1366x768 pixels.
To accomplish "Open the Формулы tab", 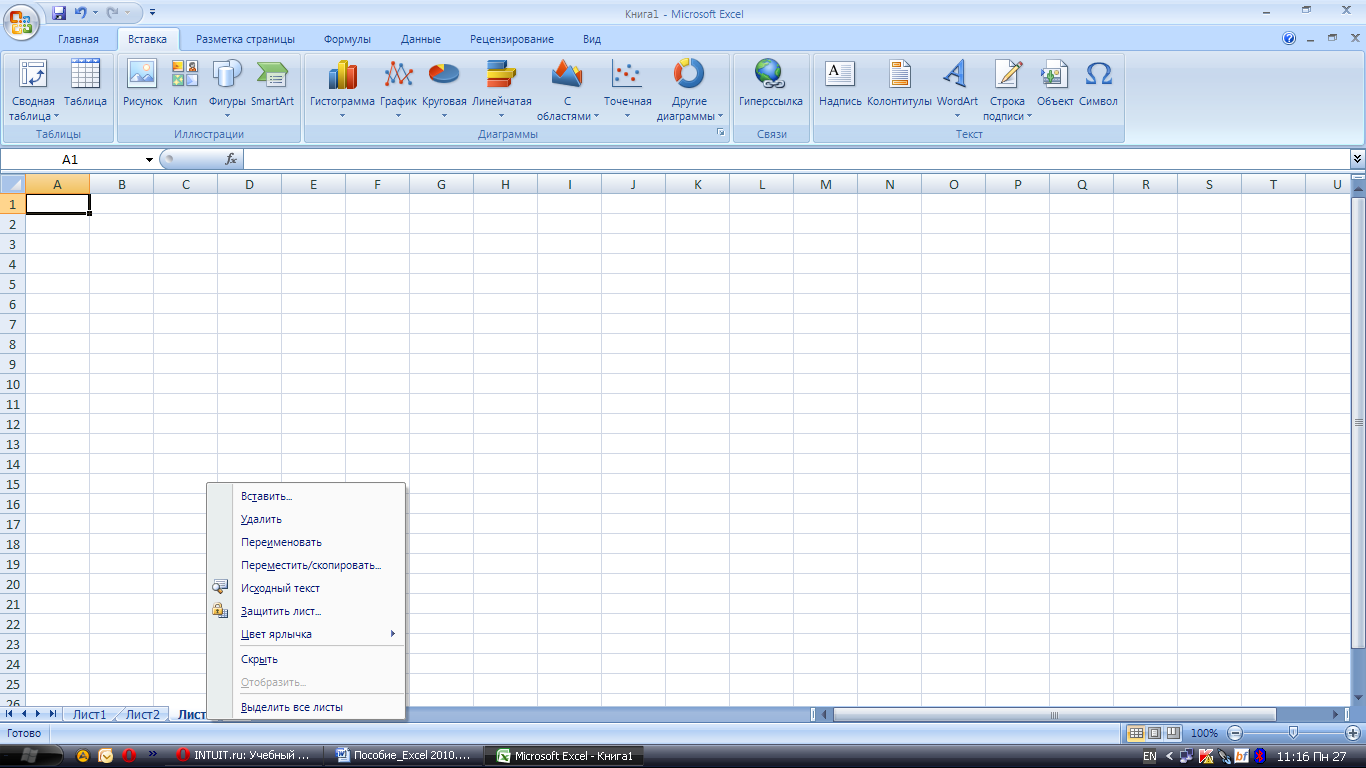I will coord(347,39).
